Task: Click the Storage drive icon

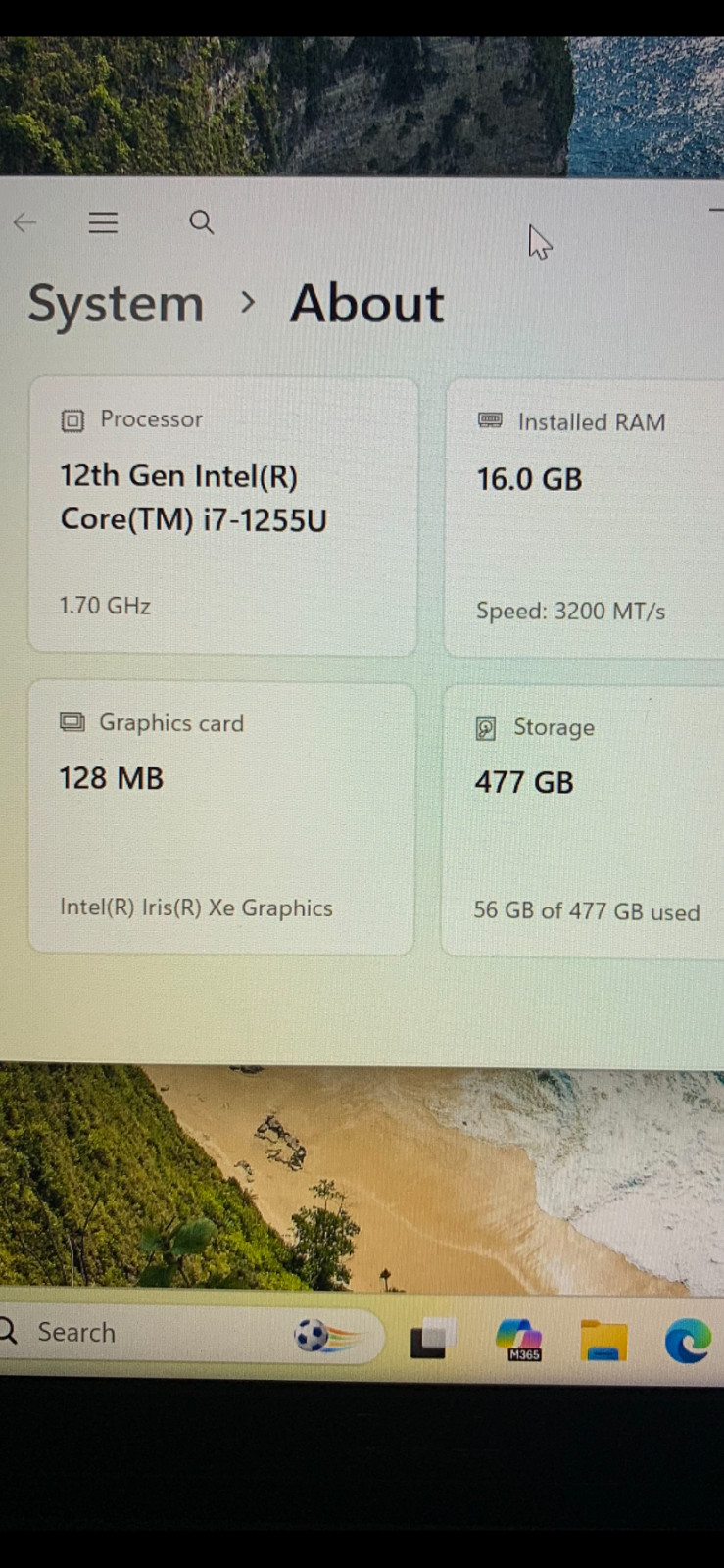Action: pyautogui.click(x=485, y=728)
